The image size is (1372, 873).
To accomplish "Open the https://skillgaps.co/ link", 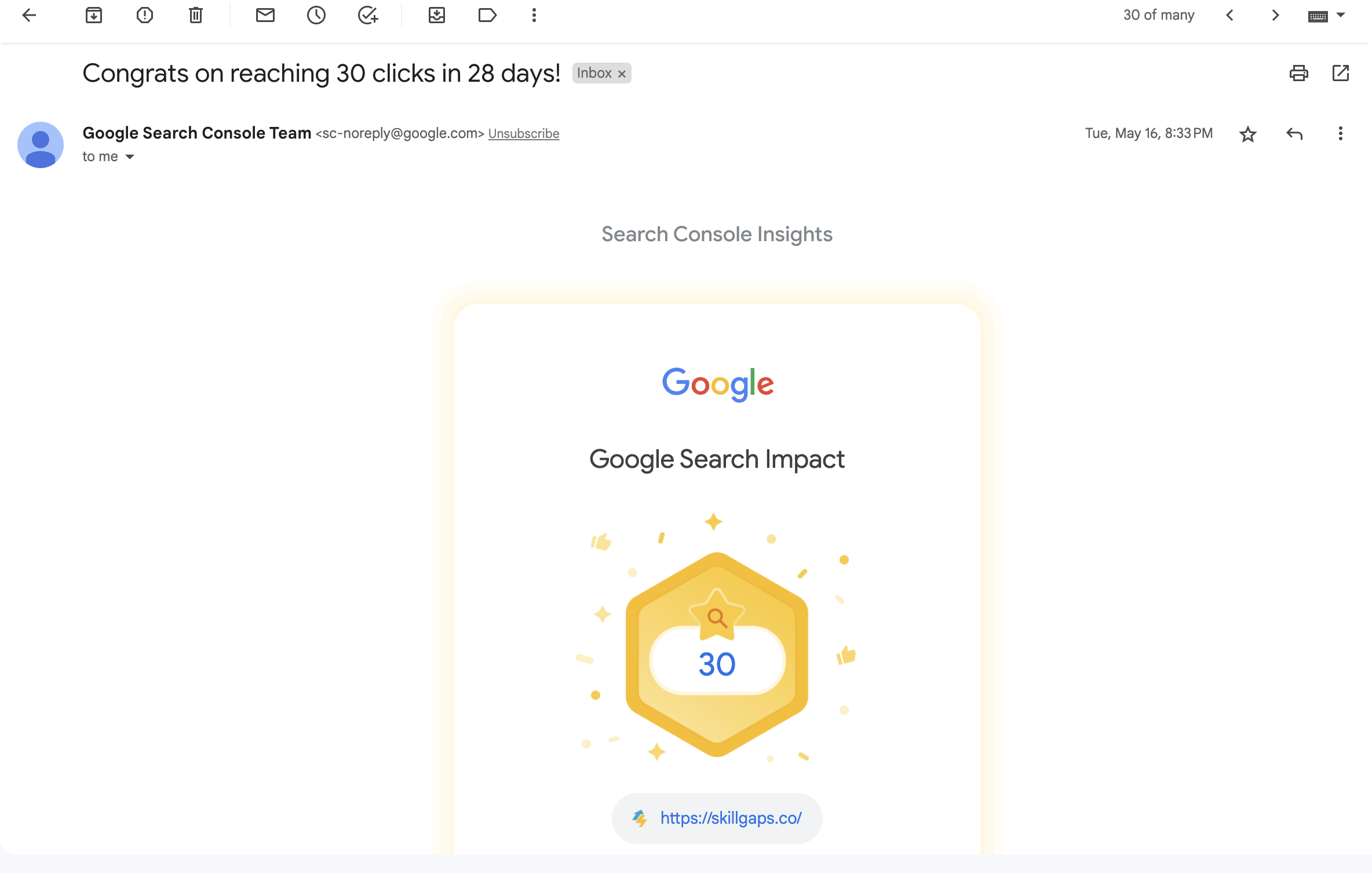I will tap(731, 818).
